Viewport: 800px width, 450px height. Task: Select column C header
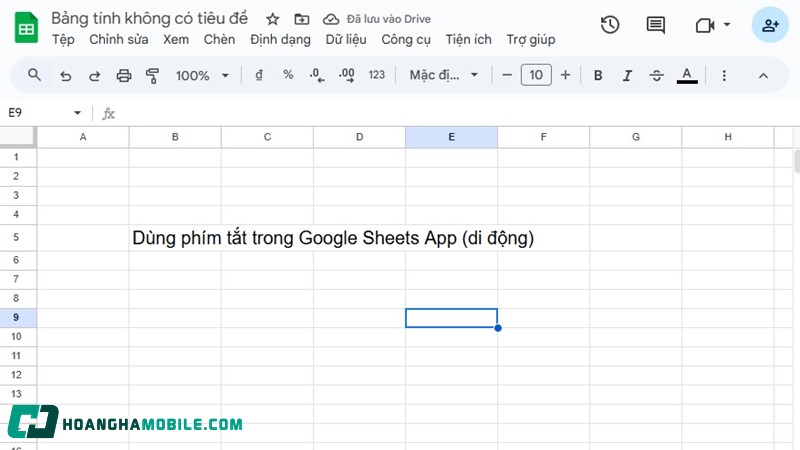pos(267,137)
